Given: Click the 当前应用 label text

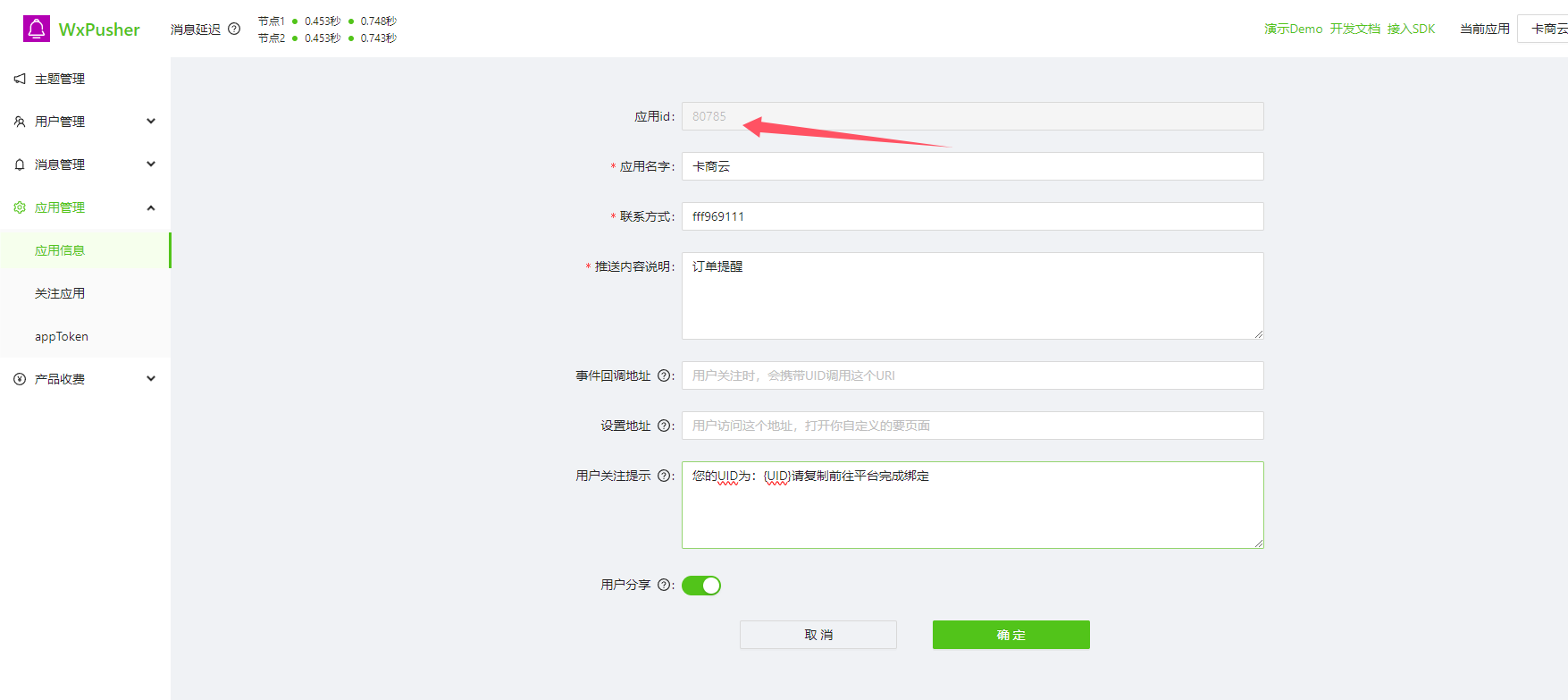Looking at the screenshot, I should coord(1485,29).
